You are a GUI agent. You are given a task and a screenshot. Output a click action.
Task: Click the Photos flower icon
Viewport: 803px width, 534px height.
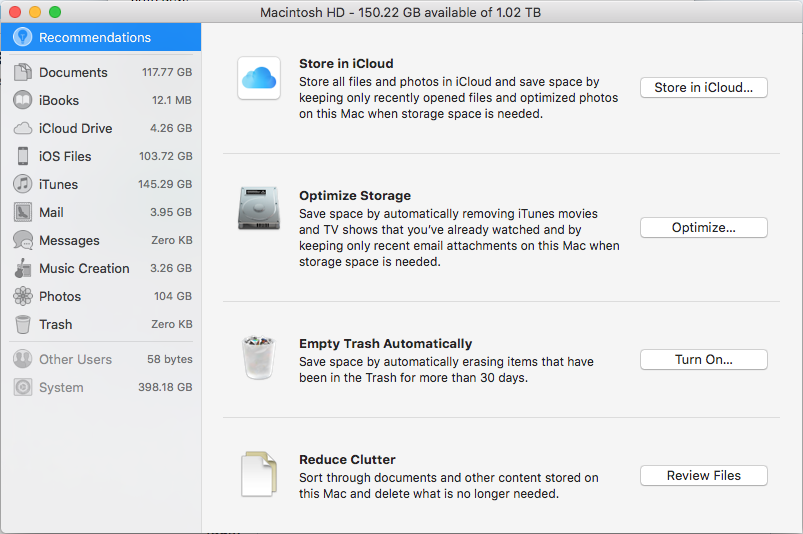pyautogui.click(x=23, y=296)
